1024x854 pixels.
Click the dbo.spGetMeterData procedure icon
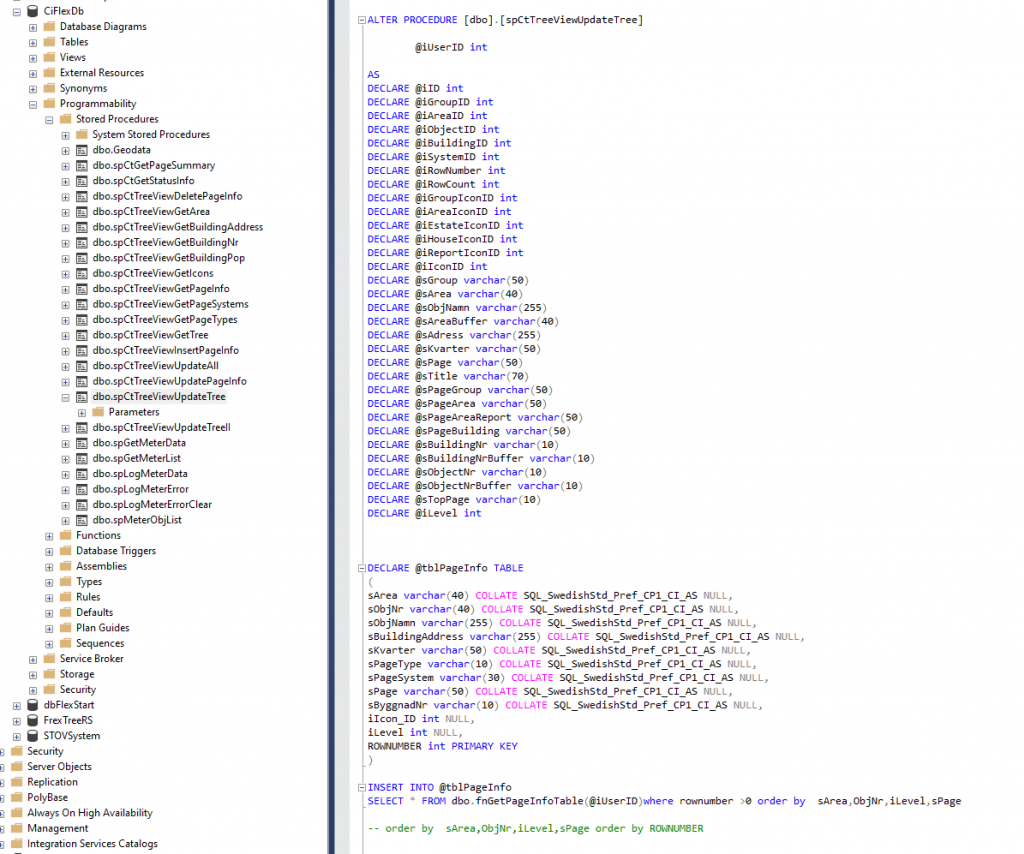82,443
